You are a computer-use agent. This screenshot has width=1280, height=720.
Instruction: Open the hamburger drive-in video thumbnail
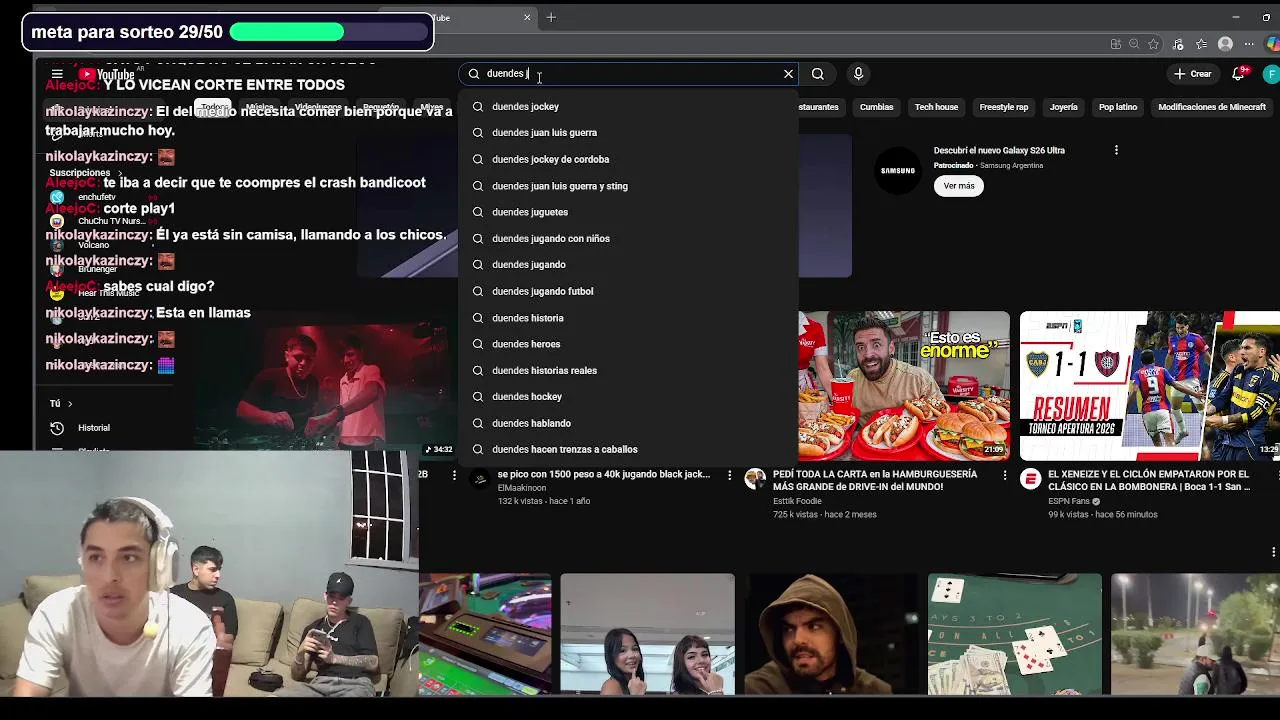point(904,385)
